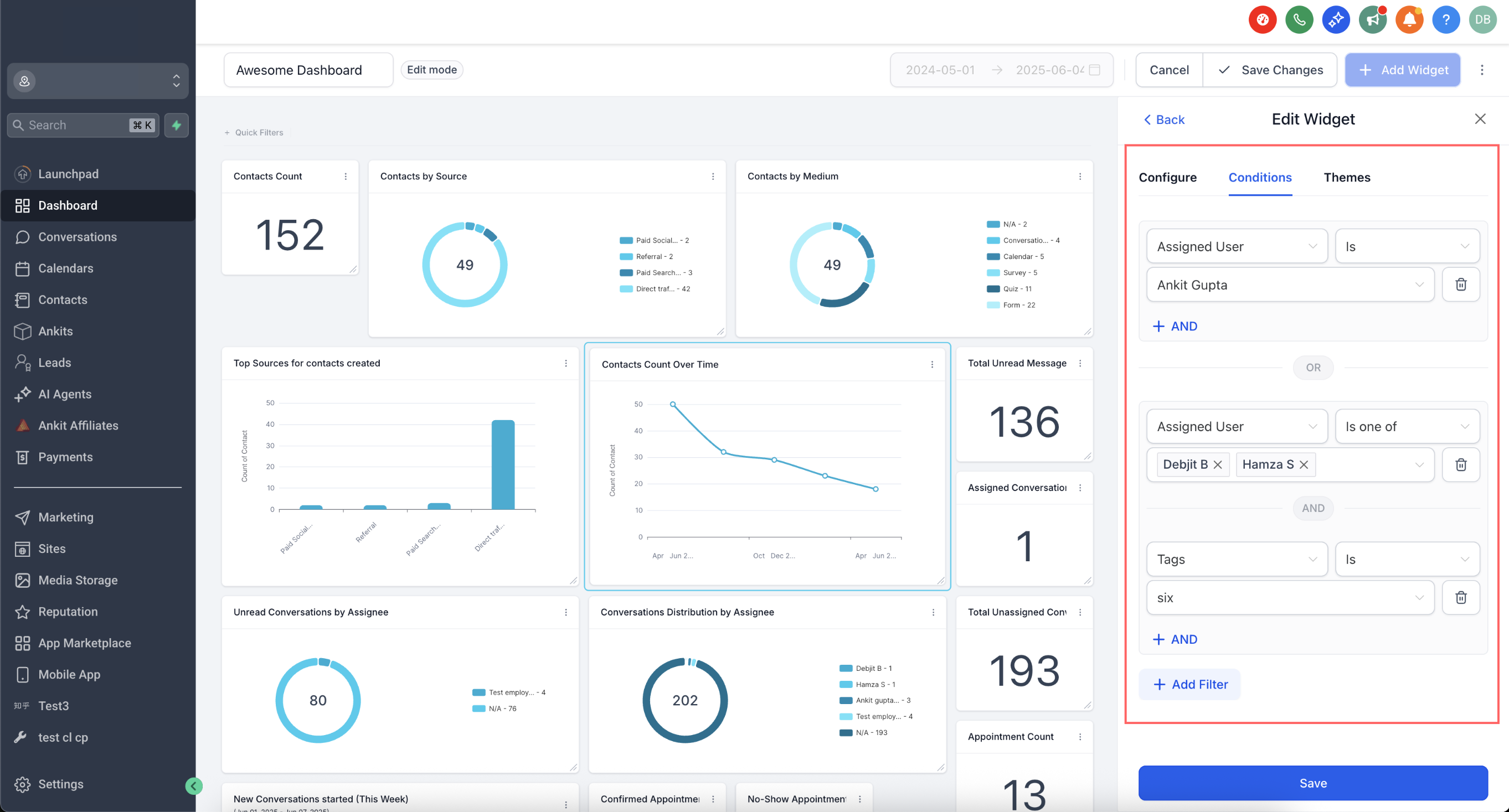Delete the Tags condition with trash icon

[x=1460, y=597]
